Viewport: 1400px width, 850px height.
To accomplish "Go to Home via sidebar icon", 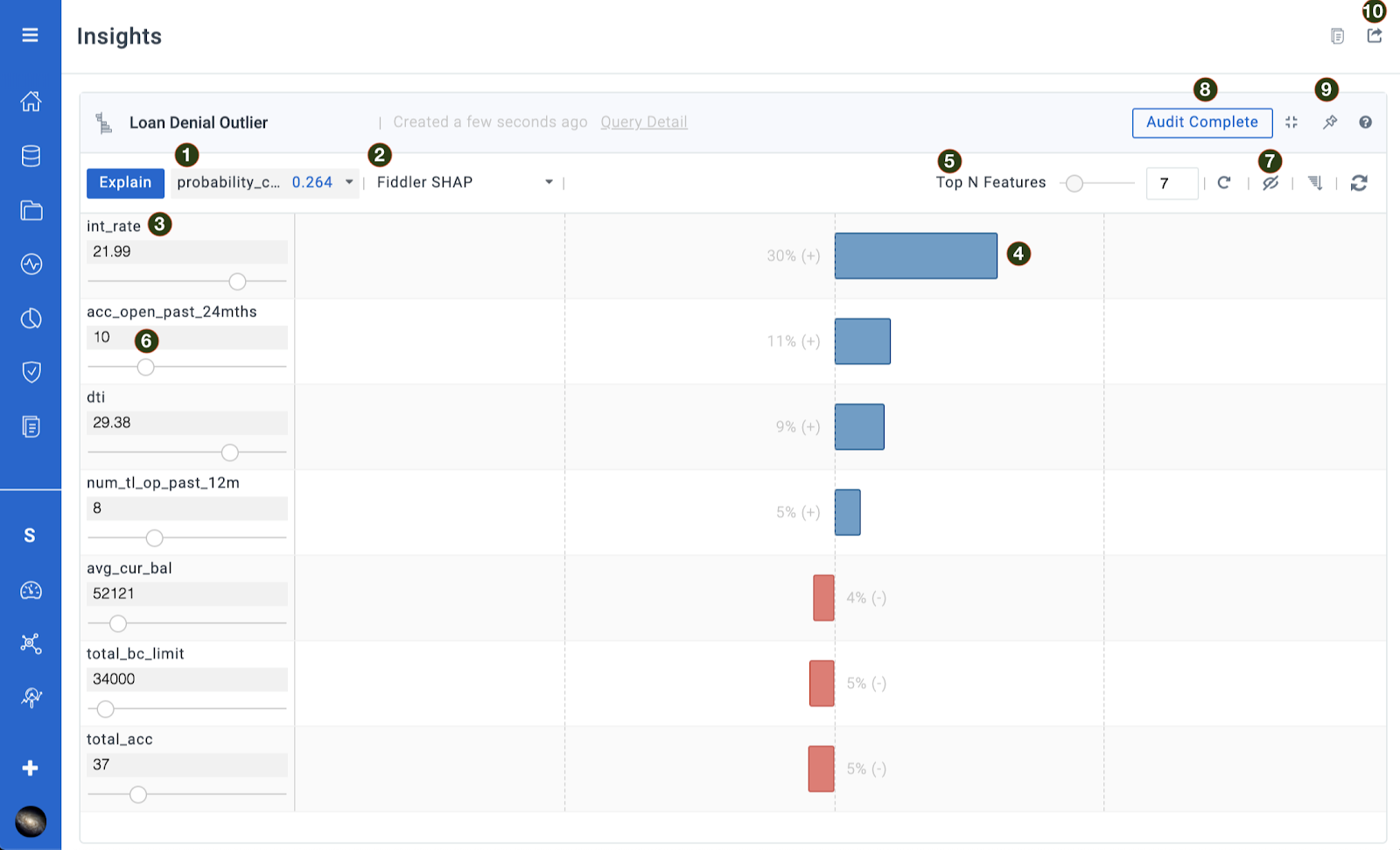I will (31, 102).
